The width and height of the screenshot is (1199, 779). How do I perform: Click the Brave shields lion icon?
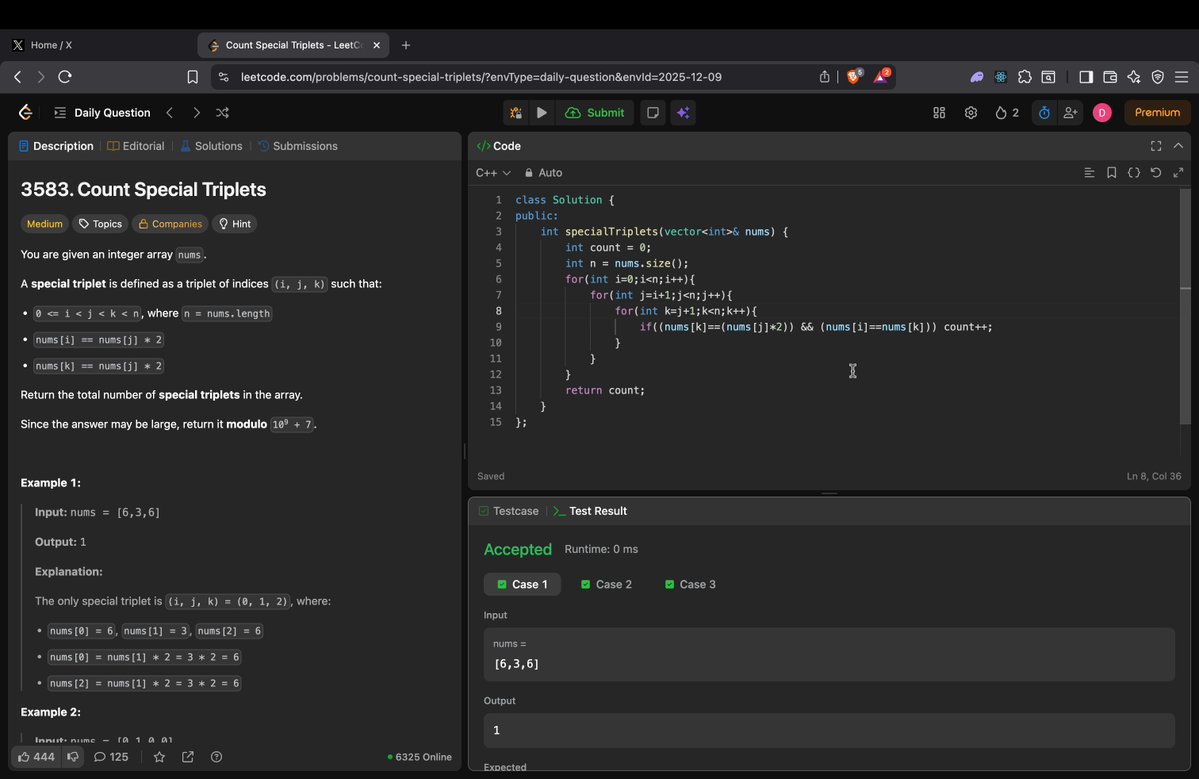tap(854, 76)
